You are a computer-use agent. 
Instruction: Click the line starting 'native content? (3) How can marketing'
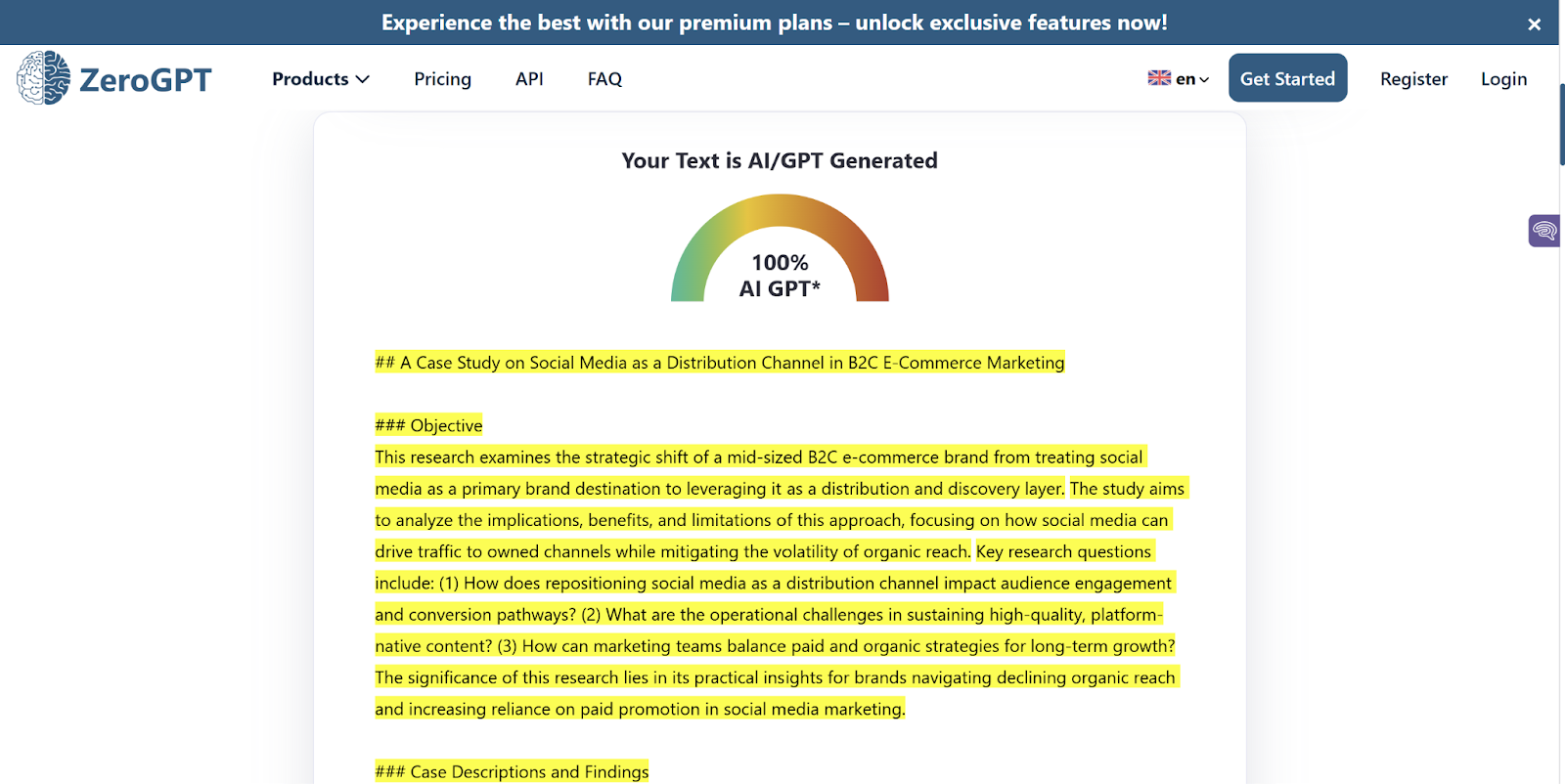coord(775,646)
